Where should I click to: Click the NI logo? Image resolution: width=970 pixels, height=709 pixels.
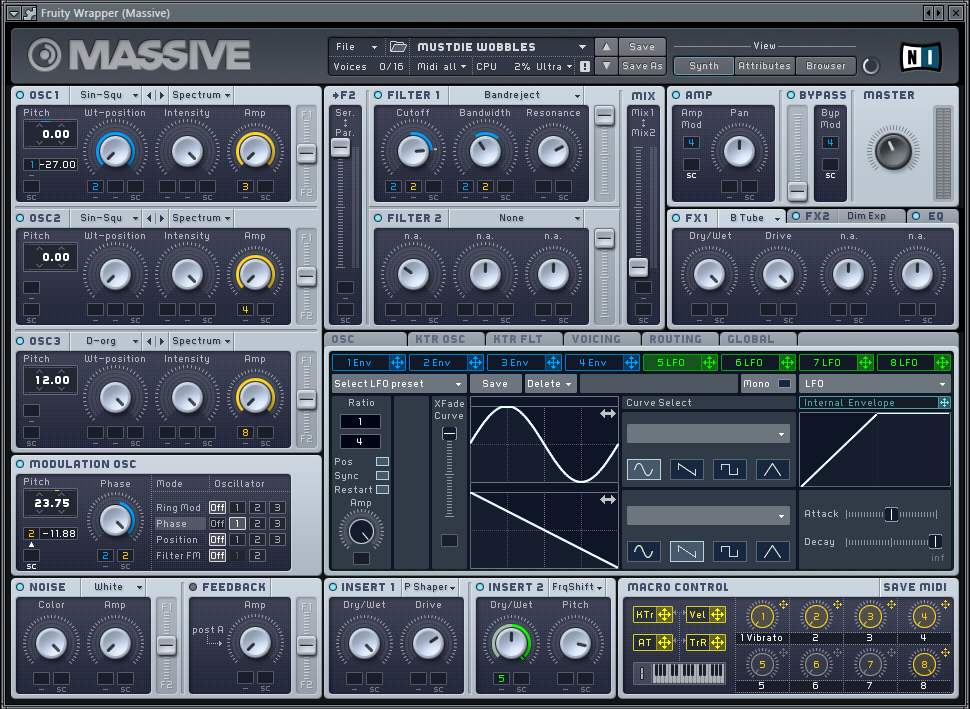921,57
